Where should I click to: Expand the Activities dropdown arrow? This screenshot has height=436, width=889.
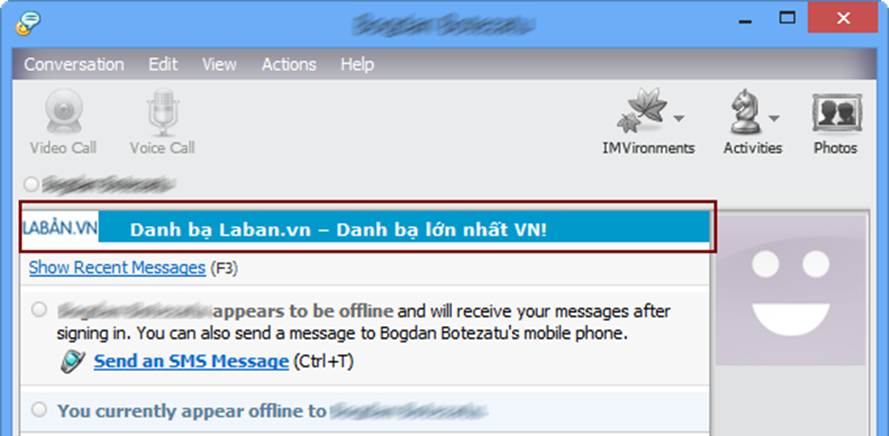(x=774, y=118)
